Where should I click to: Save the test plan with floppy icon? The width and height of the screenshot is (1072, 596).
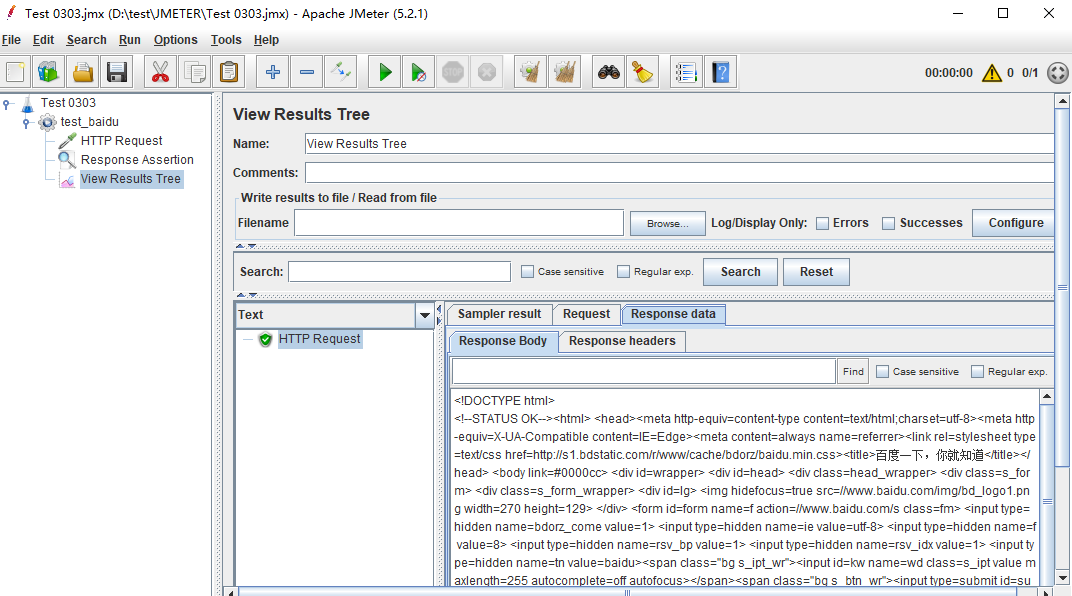point(117,72)
